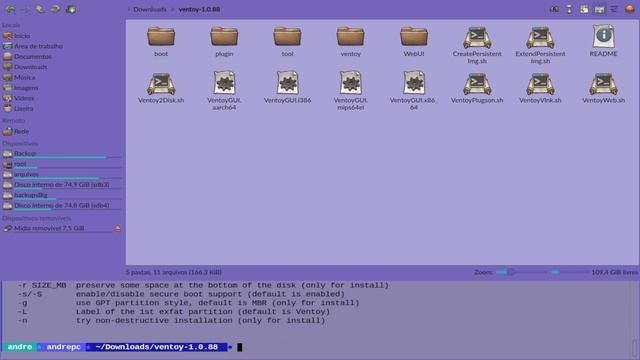Select the VentoyGUI.x86_64 executable
This screenshot has width=640, height=360.
pos(414,91)
